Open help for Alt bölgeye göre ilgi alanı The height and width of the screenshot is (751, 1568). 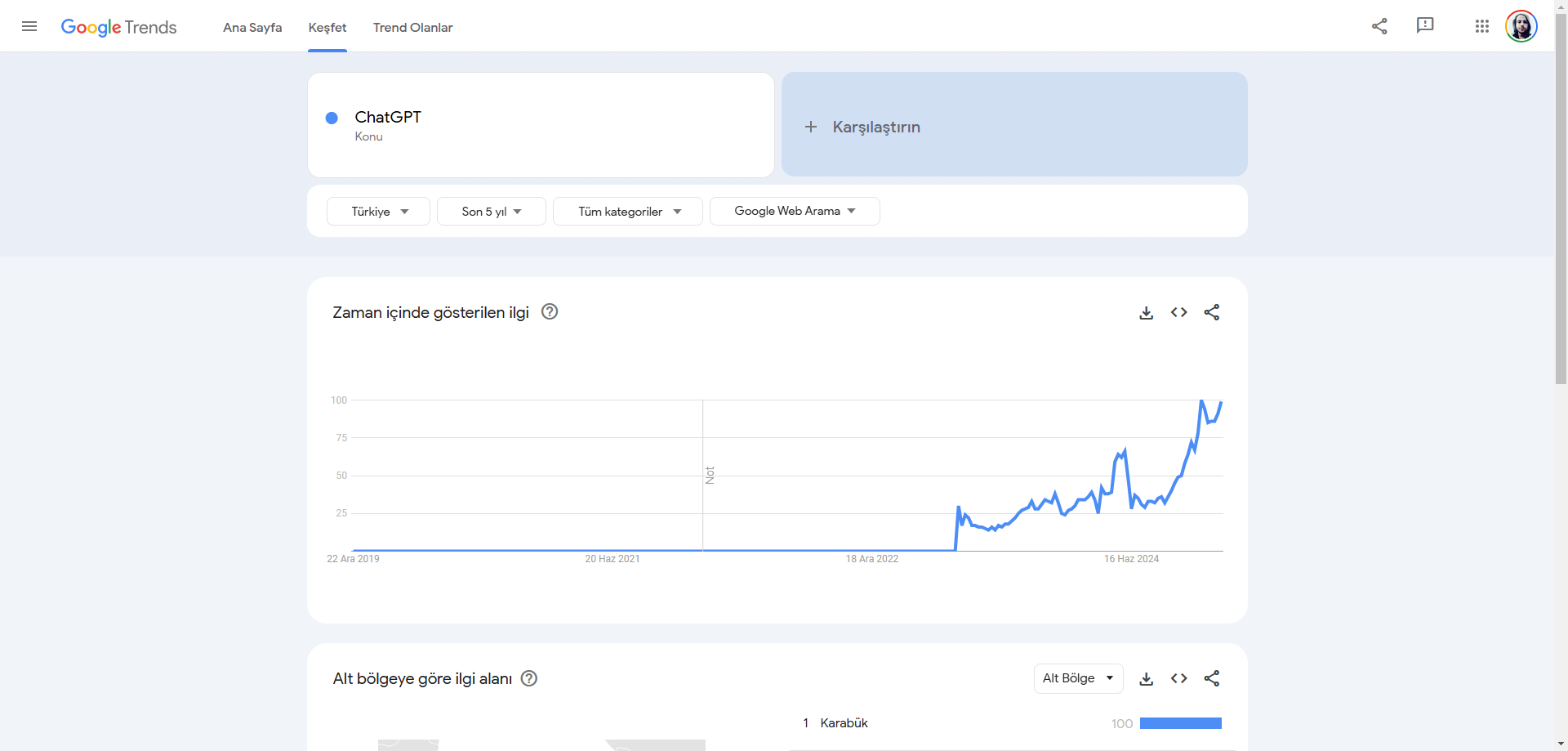(x=529, y=678)
